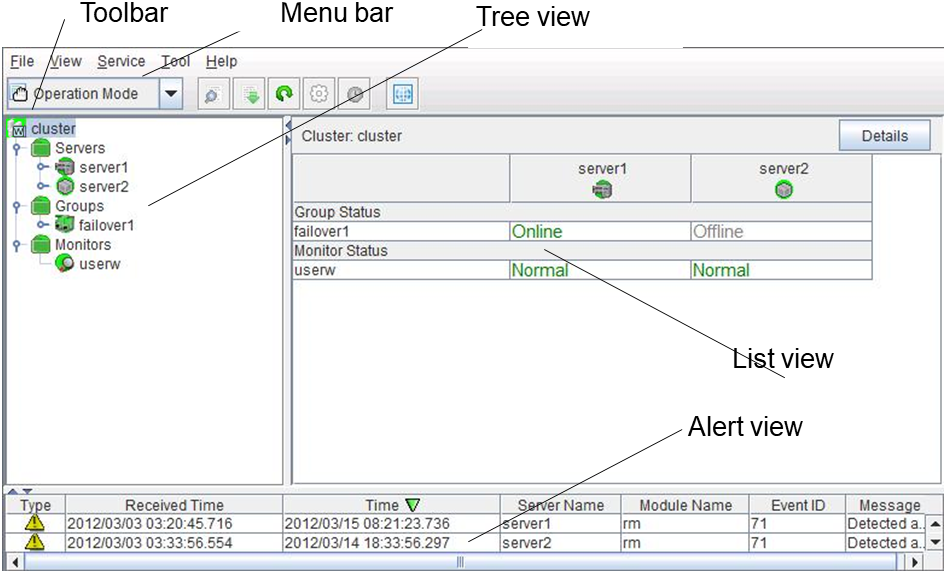Image resolution: width=946 pixels, height=573 pixels.
Task: Open the Tool menu
Action: pyautogui.click(x=176, y=62)
